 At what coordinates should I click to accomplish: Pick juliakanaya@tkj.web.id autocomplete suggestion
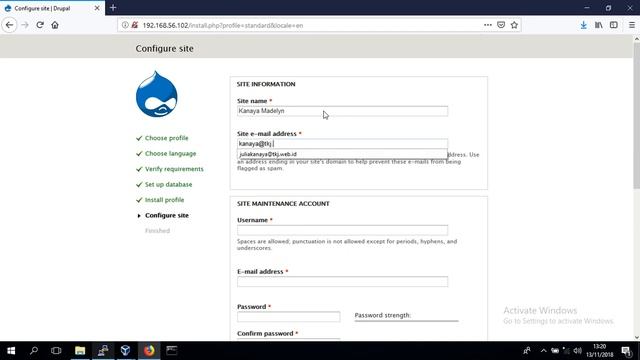click(342, 154)
